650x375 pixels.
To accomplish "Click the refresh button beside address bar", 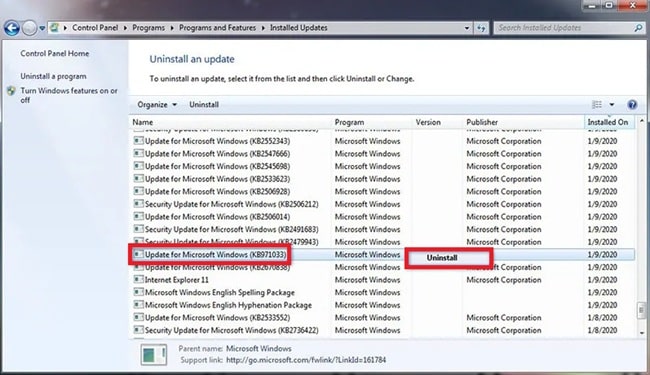I will 481,28.
